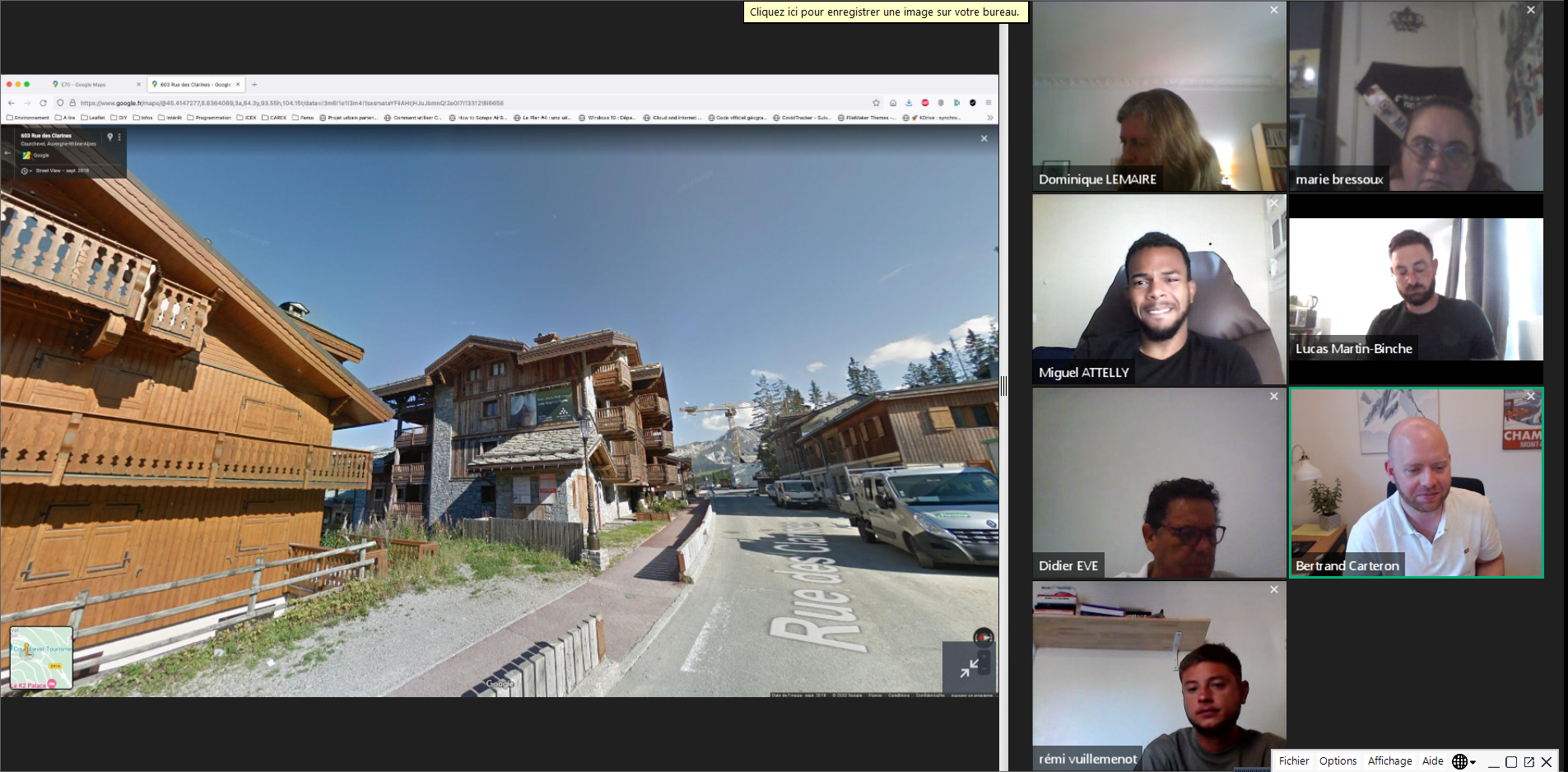
Task: Select Lucas Martin-Binche's video tile
Action: (x=1416, y=289)
